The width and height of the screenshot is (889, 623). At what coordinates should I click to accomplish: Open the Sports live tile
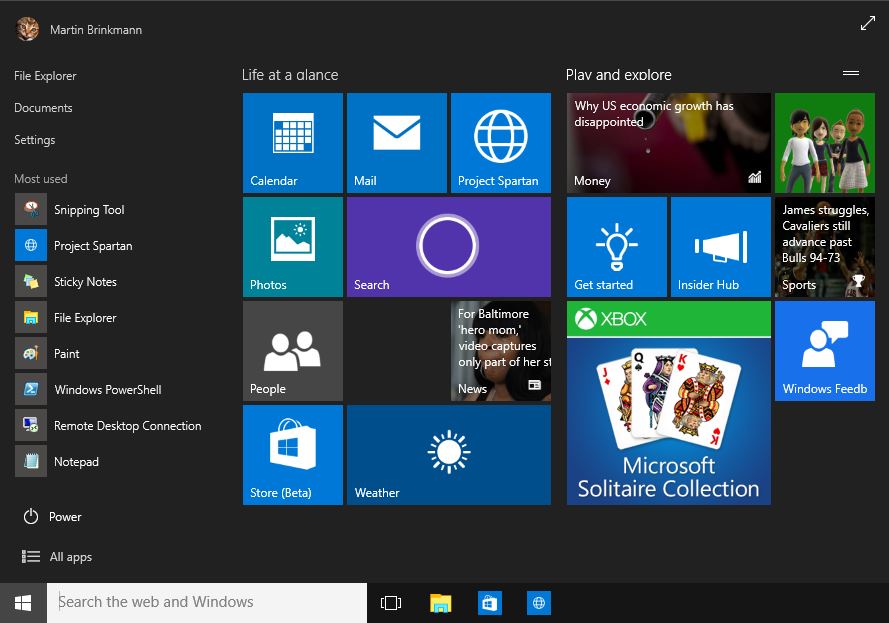pos(825,247)
